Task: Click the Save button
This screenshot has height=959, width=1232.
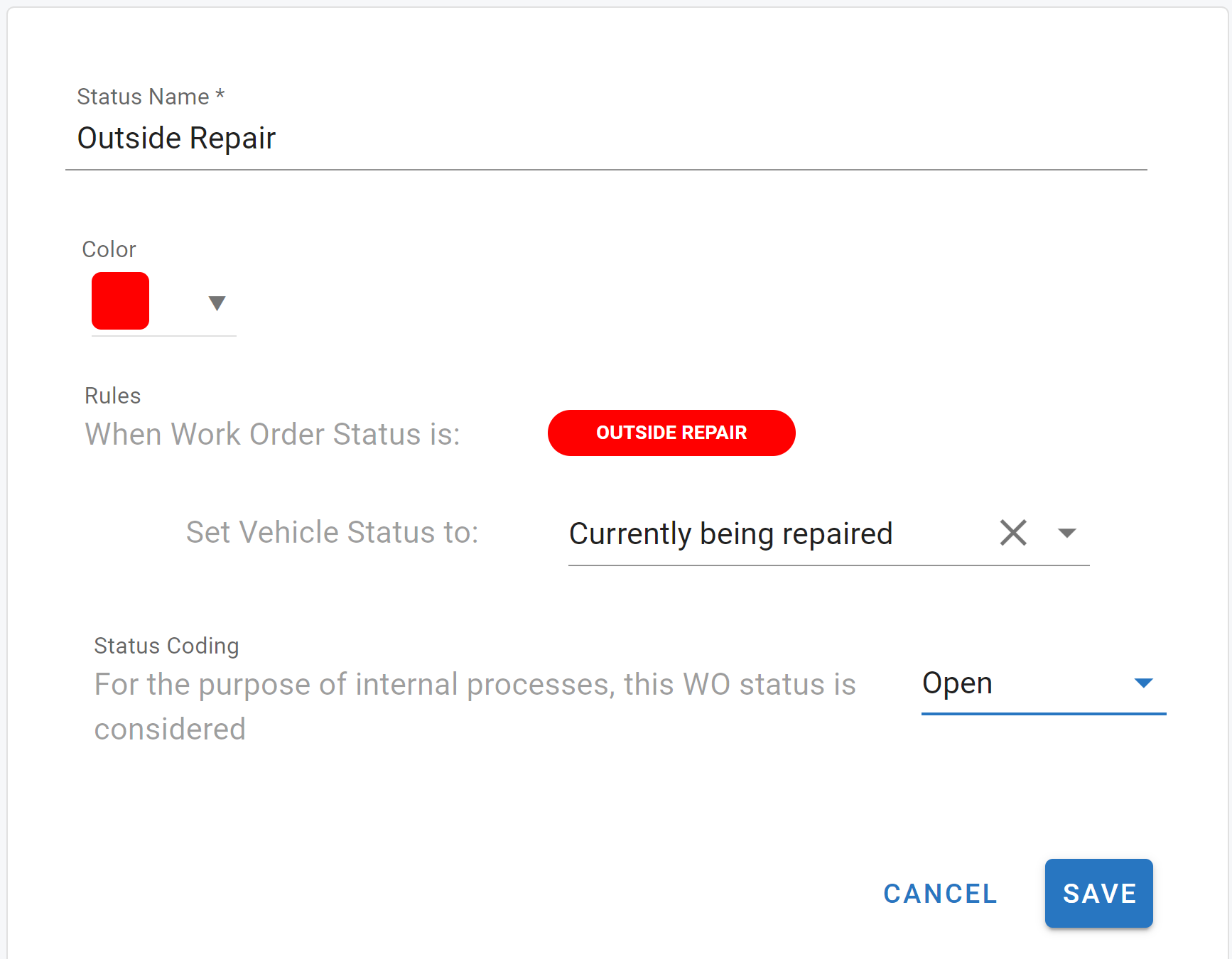Action: coord(1098,893)
